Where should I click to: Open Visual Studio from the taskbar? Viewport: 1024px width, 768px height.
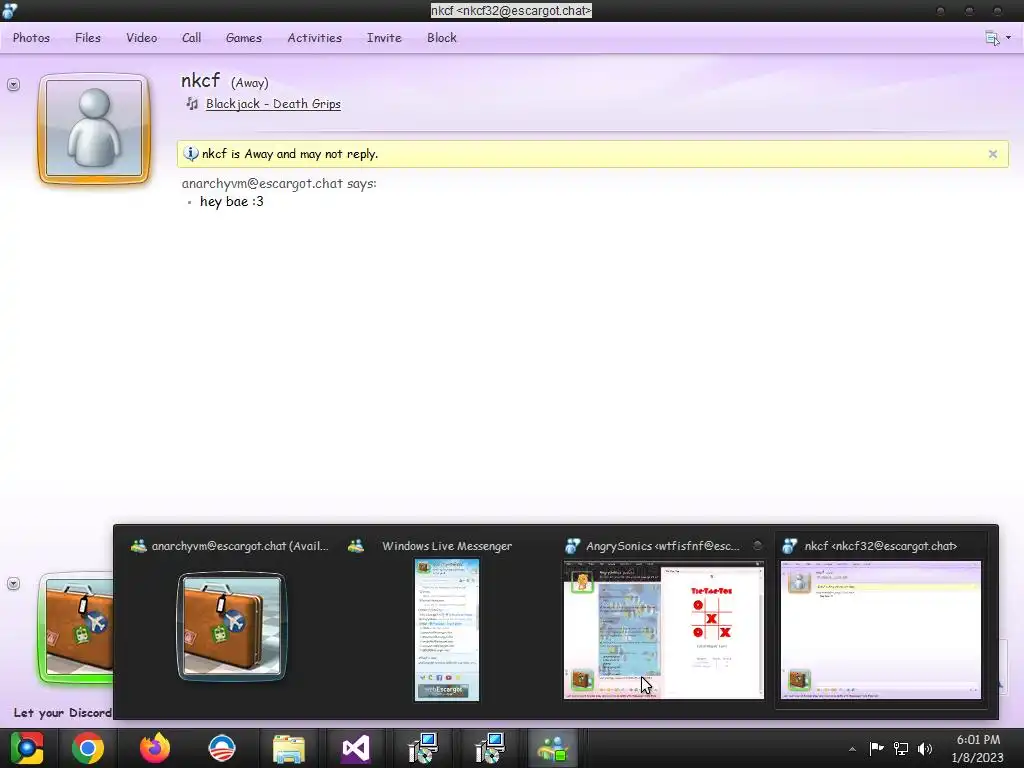point(356,748)
